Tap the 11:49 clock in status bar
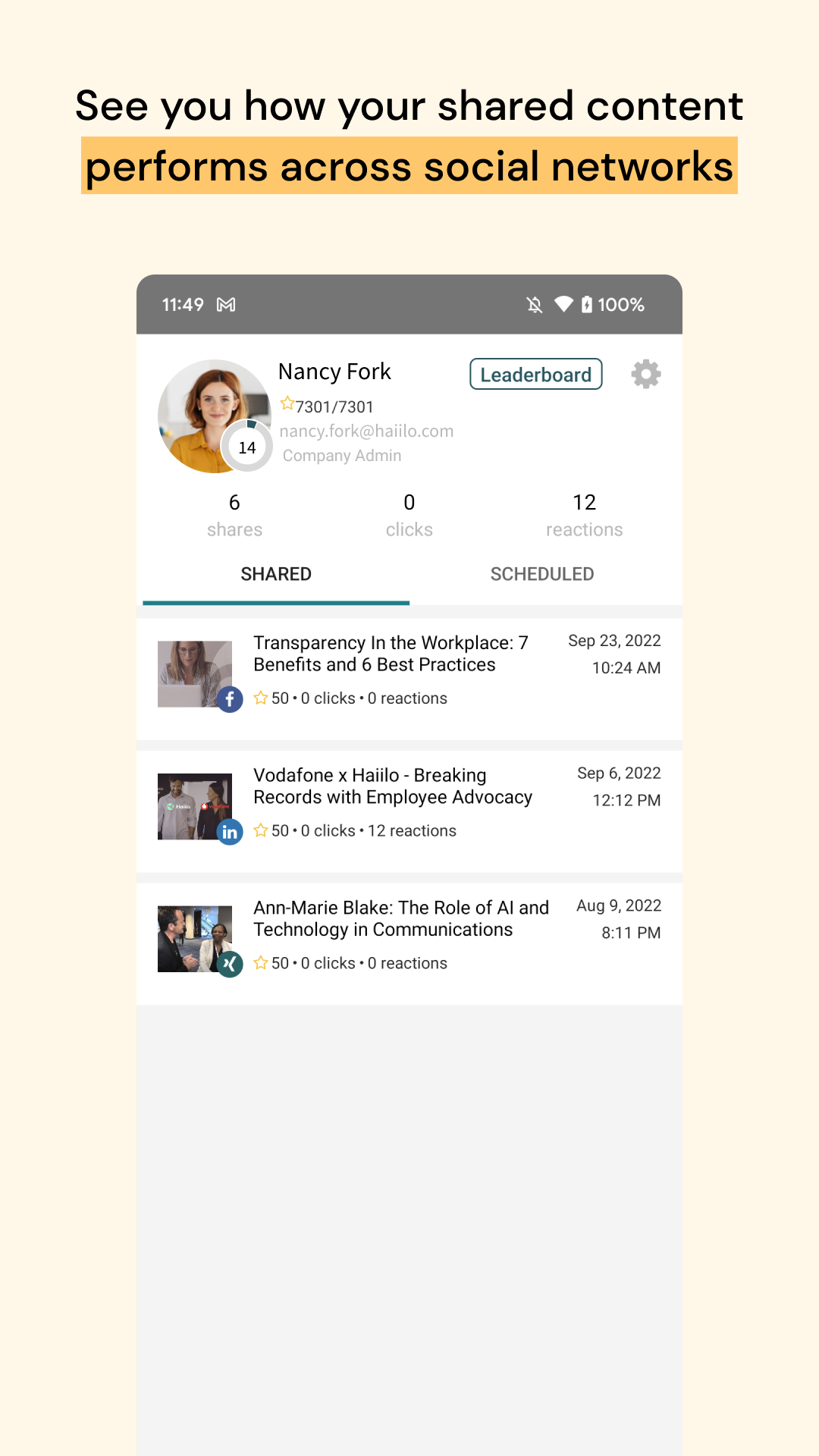This screenshot has height=1456, width=819. point(183,305)
